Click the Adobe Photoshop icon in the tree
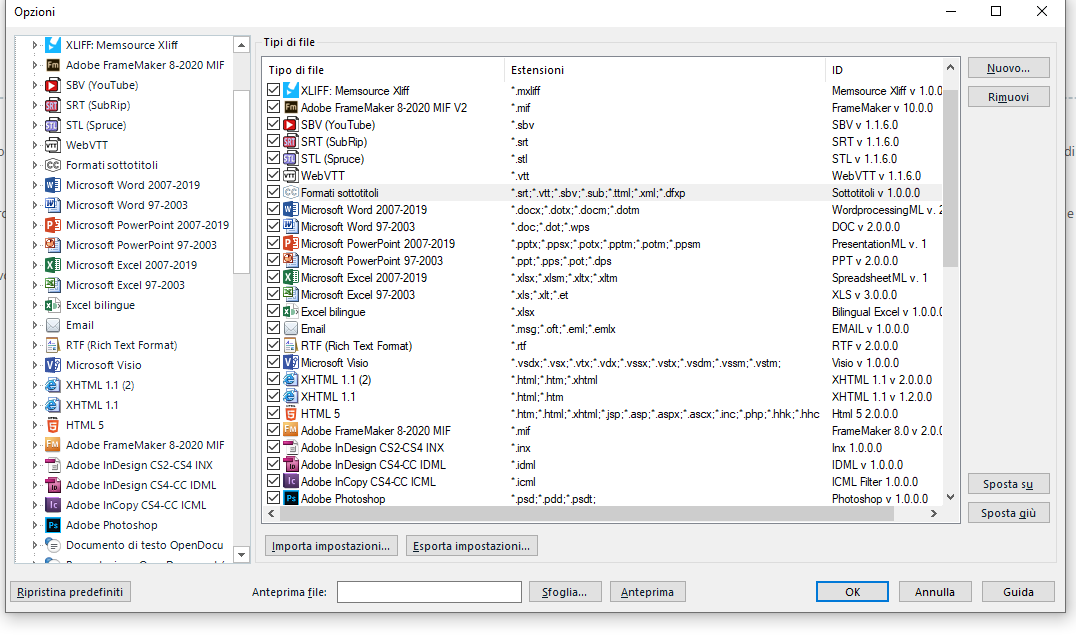 click(x=53, y=525)
